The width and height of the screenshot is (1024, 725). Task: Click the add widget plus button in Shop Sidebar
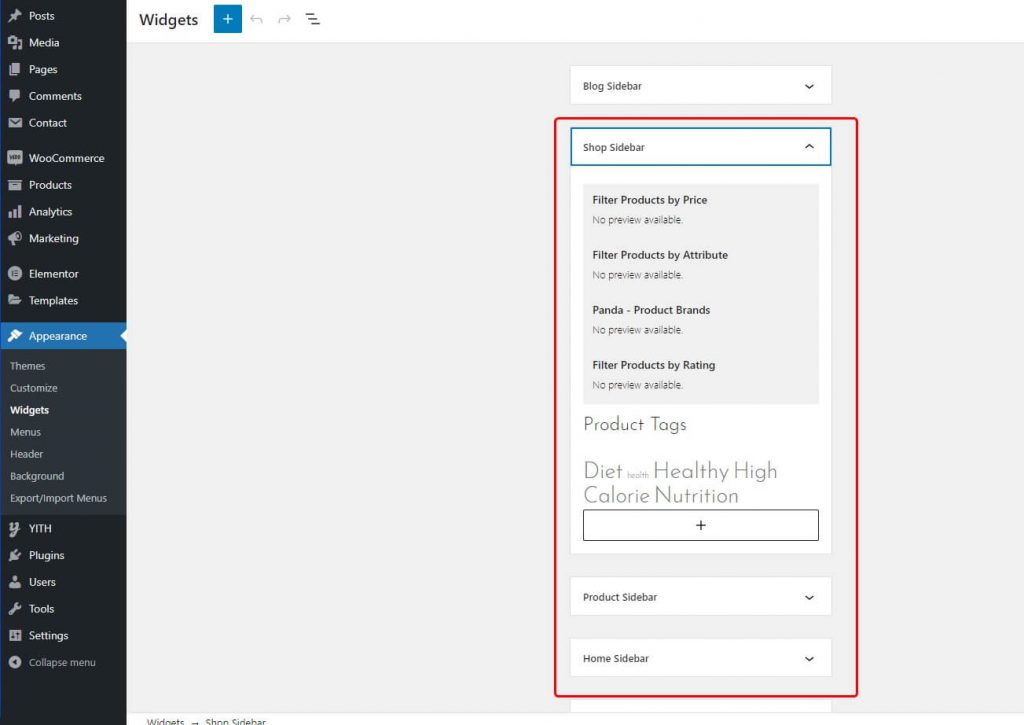point(700,525)
